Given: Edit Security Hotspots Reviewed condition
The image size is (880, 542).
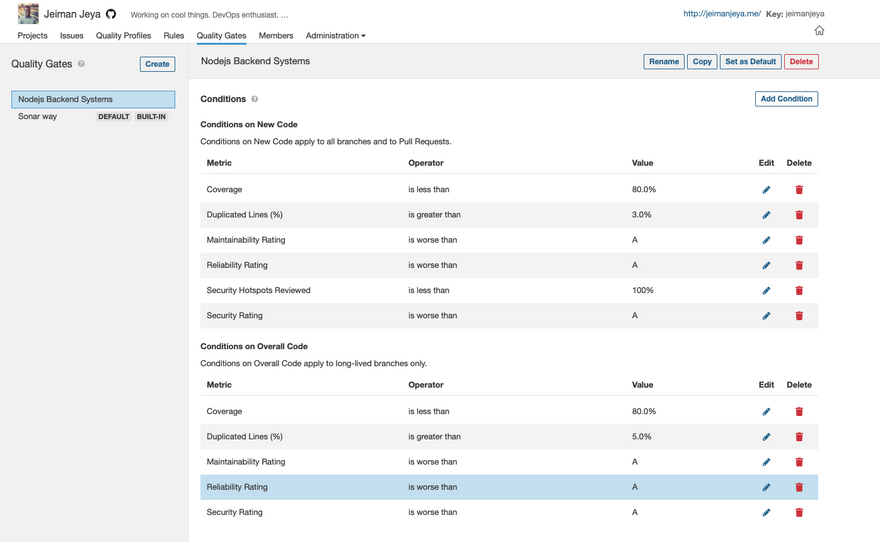Looking at the screenshot, I should (x=766, y=291).
